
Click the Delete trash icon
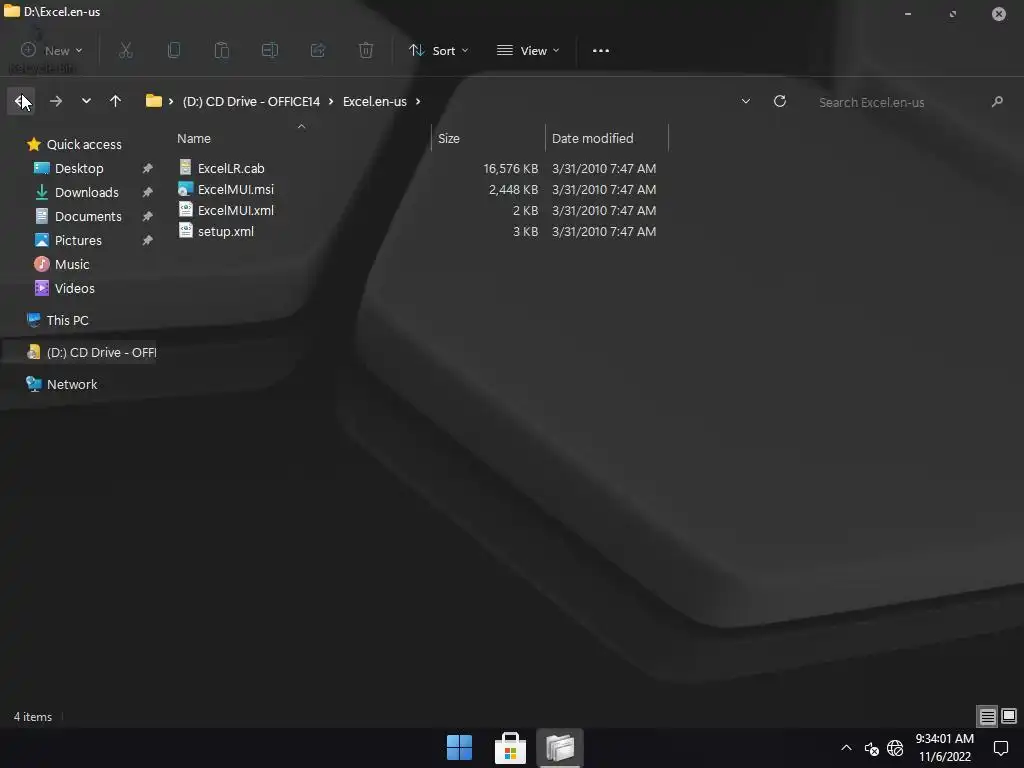[366, 50]
